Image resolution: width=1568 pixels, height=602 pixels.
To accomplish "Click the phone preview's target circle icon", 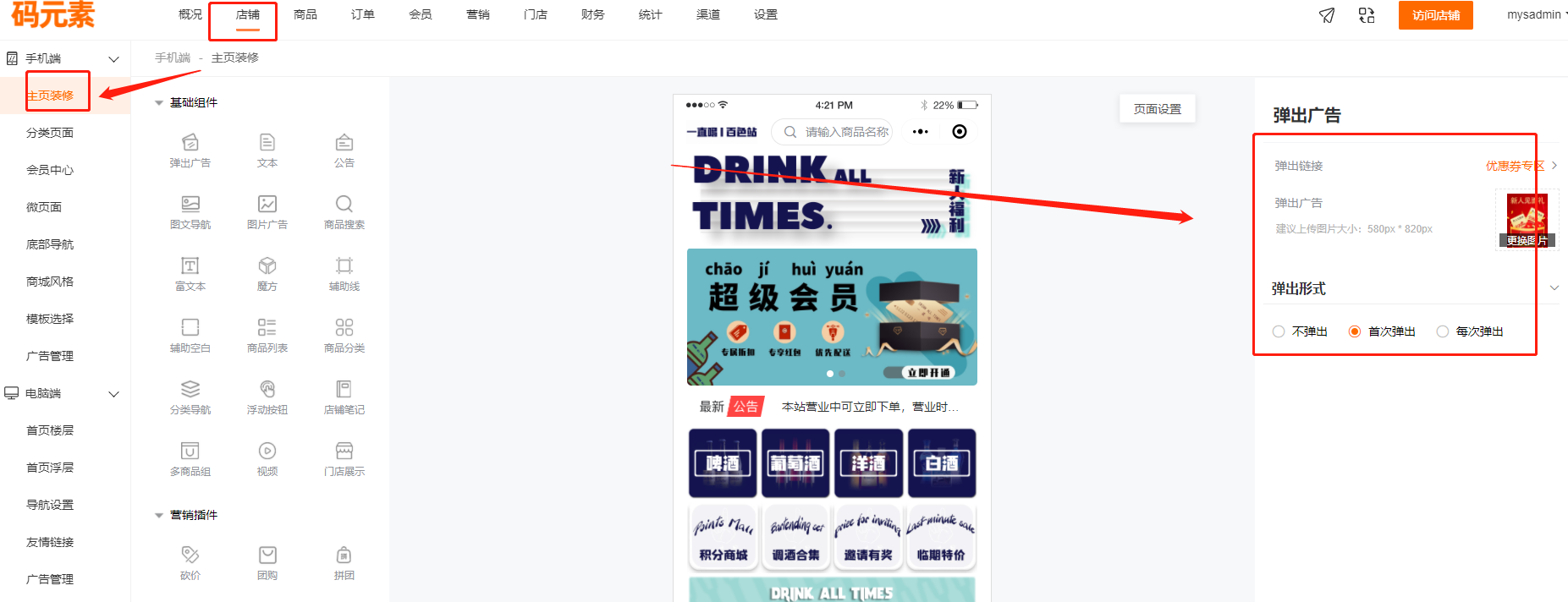I will 959,131.
